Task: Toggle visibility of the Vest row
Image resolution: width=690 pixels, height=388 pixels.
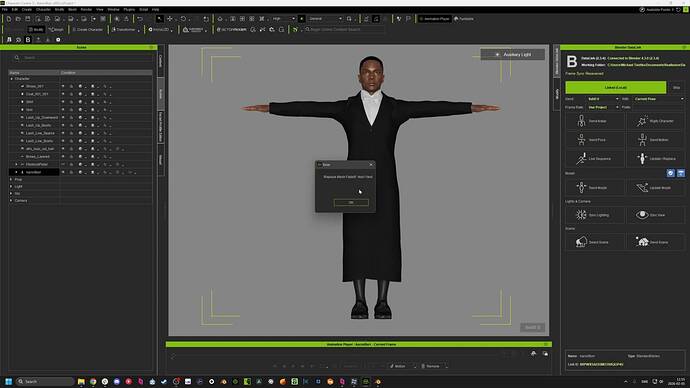Action: (63, 110)
